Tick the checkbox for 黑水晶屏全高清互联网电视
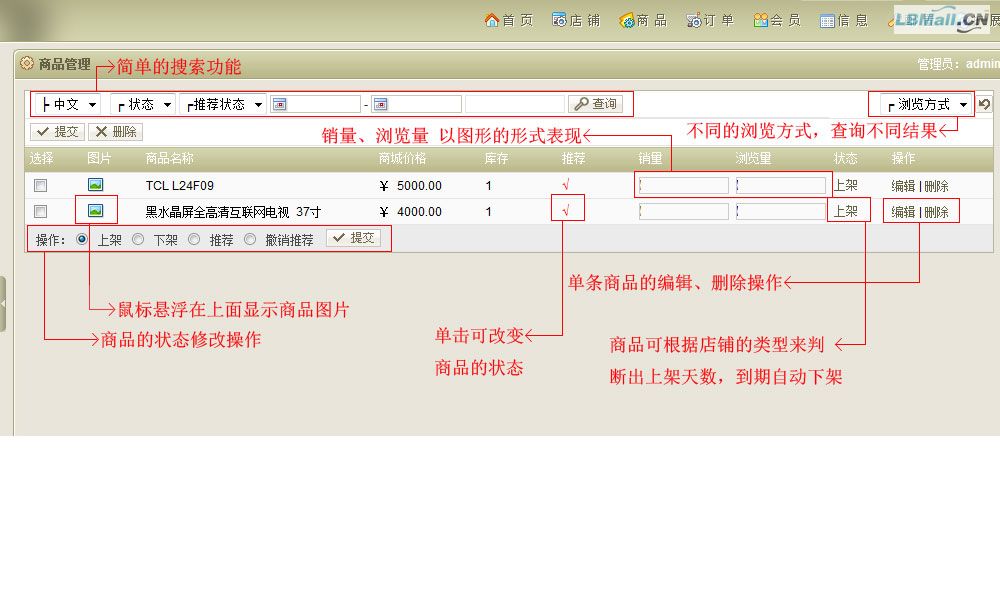The height and width of the screenshot is (600, 1000). (x=40, y=211)
